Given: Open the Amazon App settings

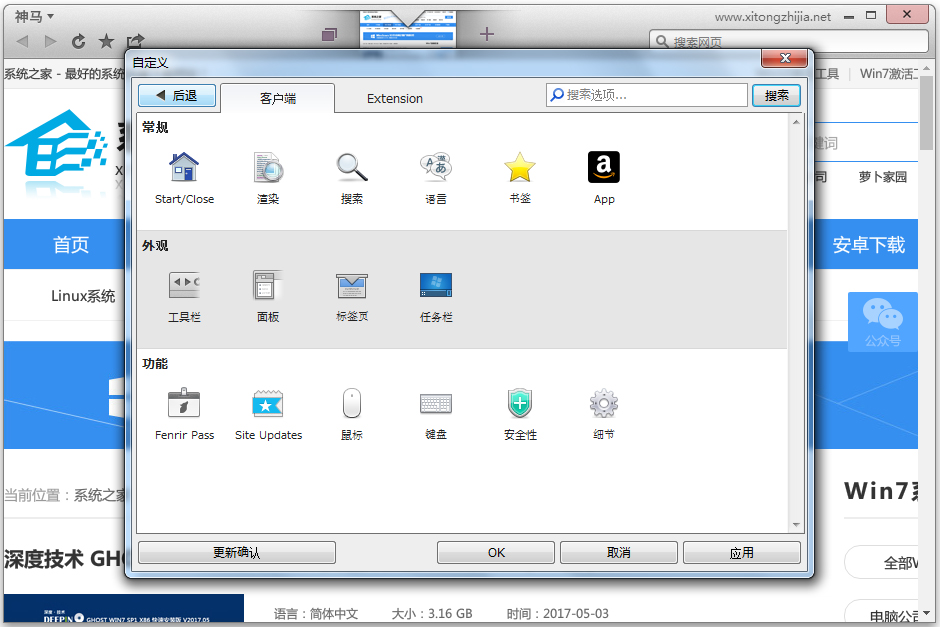Looking at the screenshot, I should pyautogui.click(x=604, y=167).
